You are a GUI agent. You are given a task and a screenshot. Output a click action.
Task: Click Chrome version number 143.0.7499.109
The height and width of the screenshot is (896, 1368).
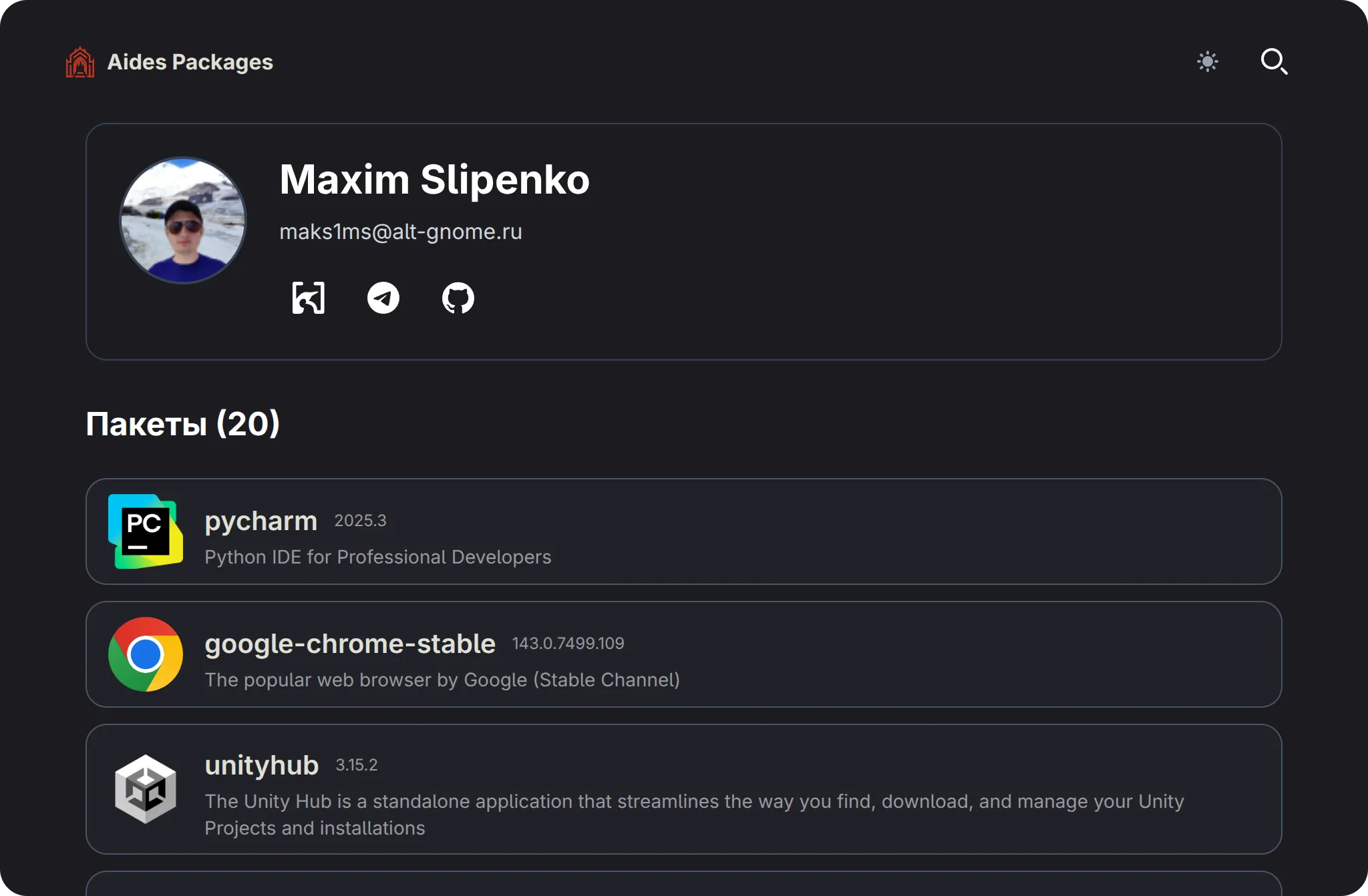[568, 644]
